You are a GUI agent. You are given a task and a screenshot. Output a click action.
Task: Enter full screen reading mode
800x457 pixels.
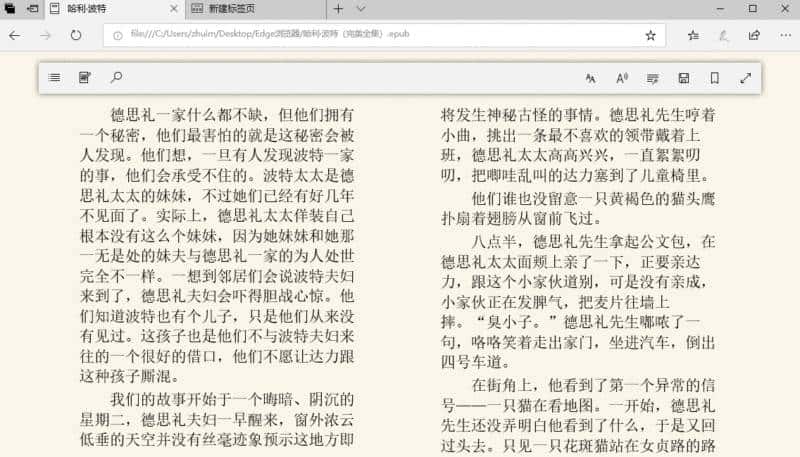click(x=746, y=78)
